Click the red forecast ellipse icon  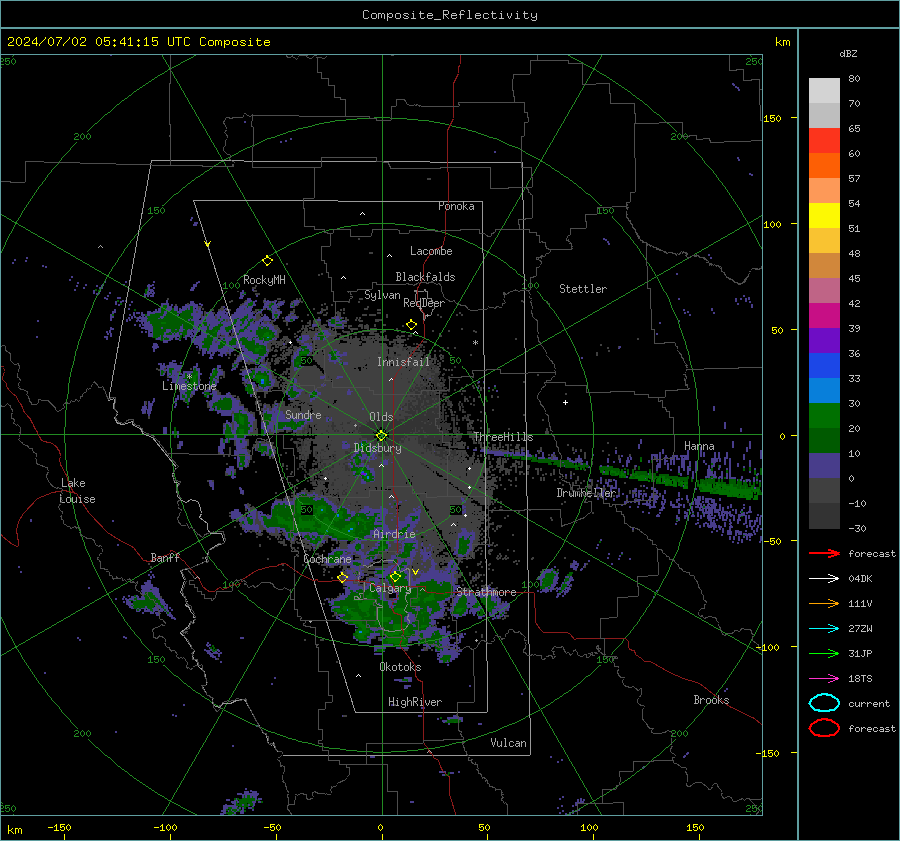tap(824, 728)
